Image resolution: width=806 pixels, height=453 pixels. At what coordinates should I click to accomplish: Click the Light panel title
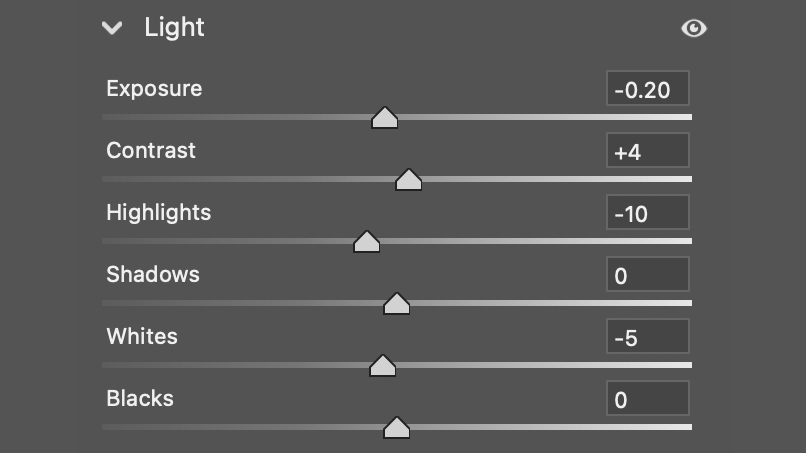[174, 27]
